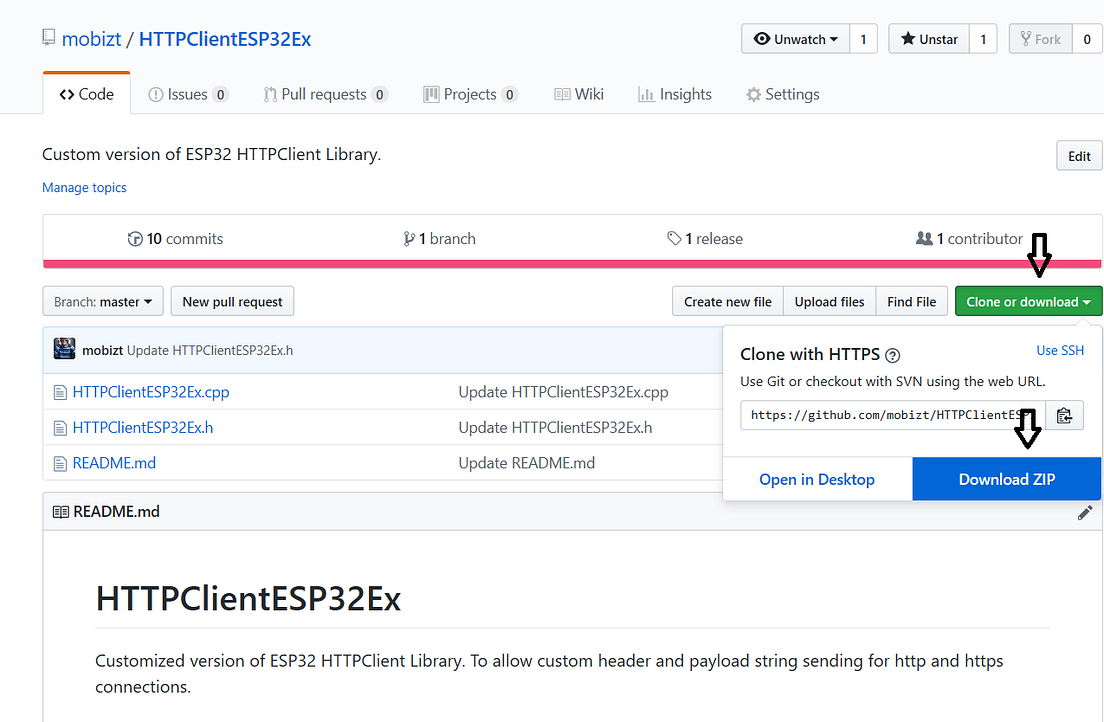Expand the Clone or download panel
Image resolution: width=1104 pixels, height=722 pixels.
(1028, 301)
